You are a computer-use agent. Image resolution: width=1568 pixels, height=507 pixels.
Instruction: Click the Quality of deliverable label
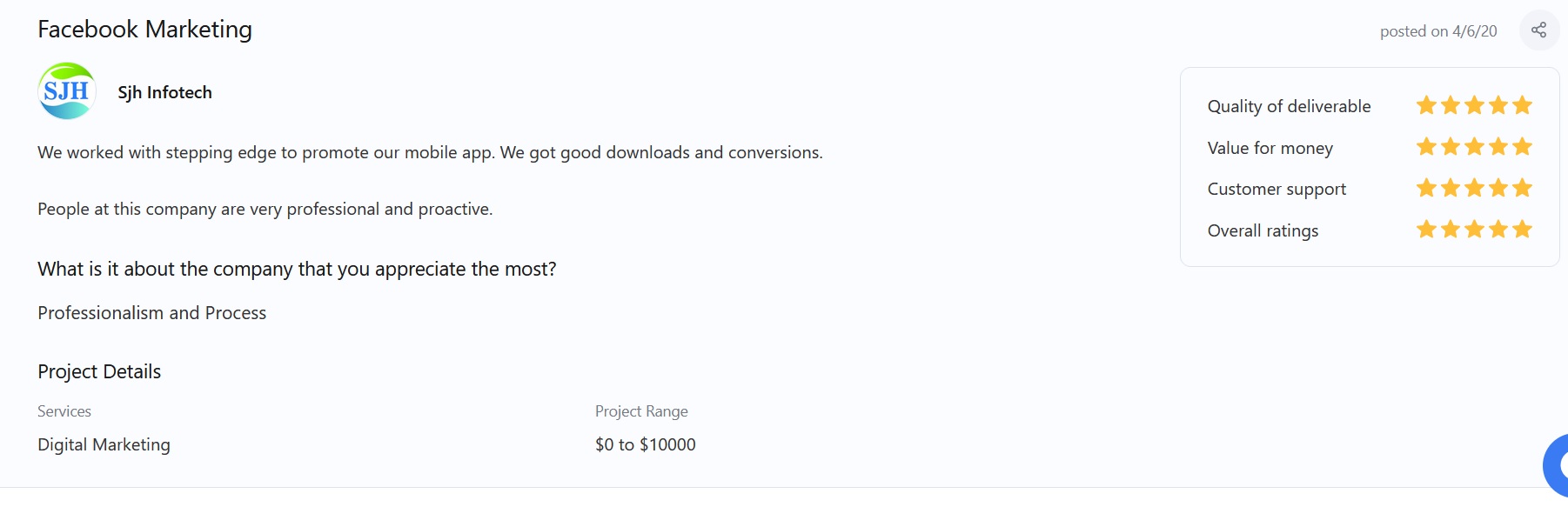point(1290,106)
